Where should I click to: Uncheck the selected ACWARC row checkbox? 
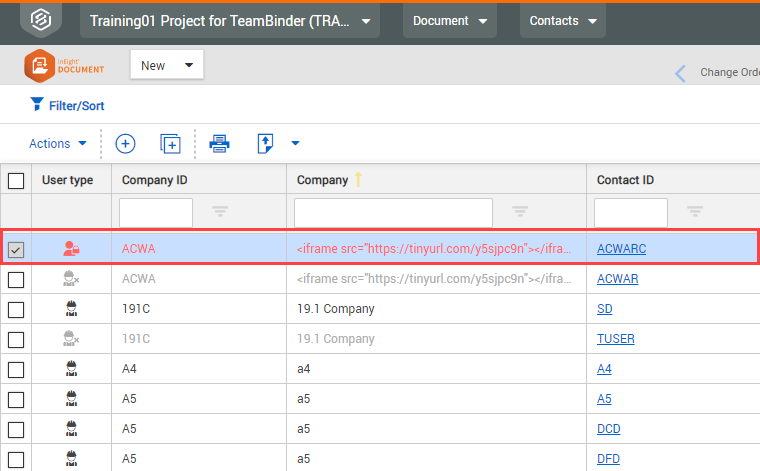tap(16, 250)
